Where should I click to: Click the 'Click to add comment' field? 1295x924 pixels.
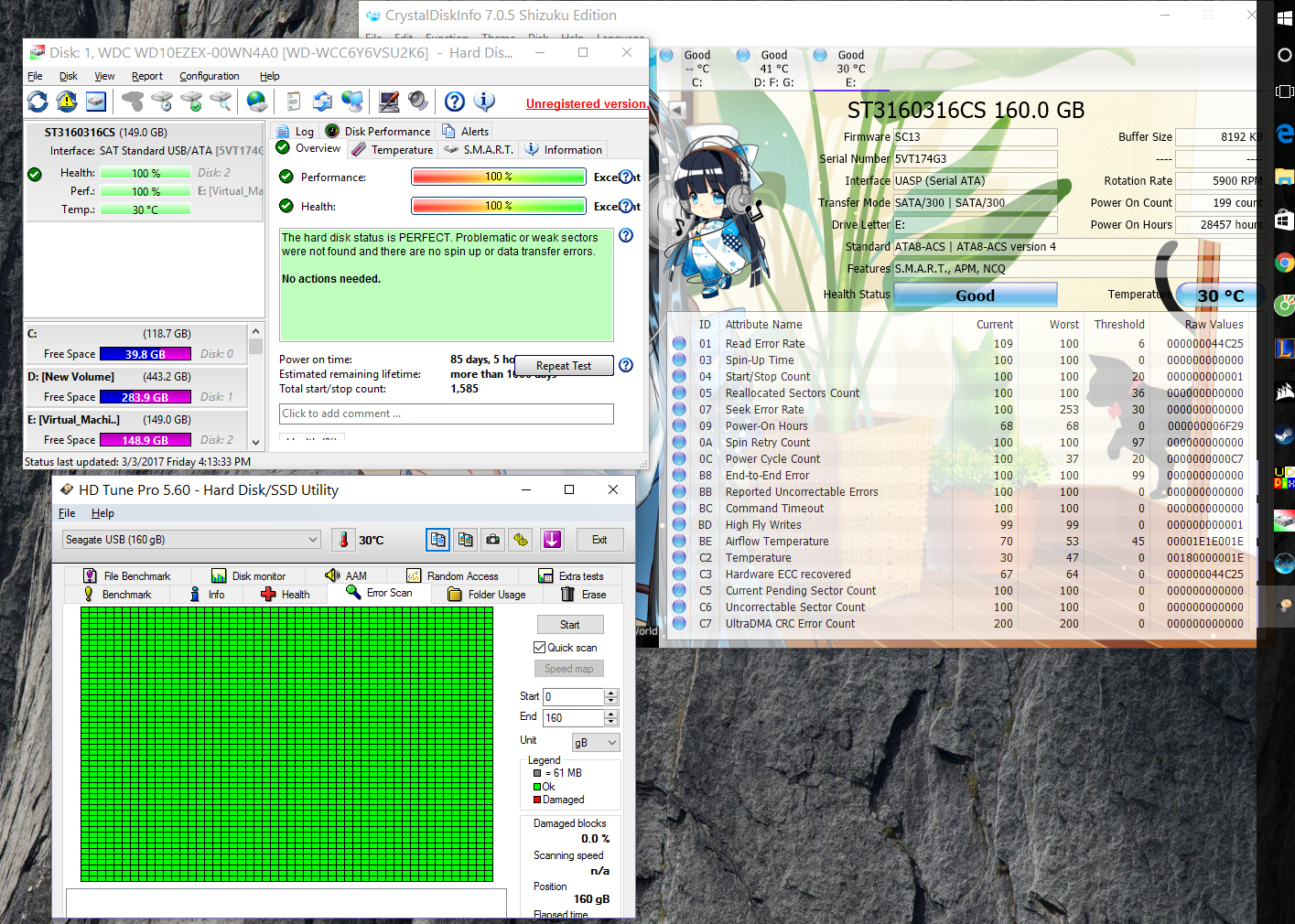(446, 414)
